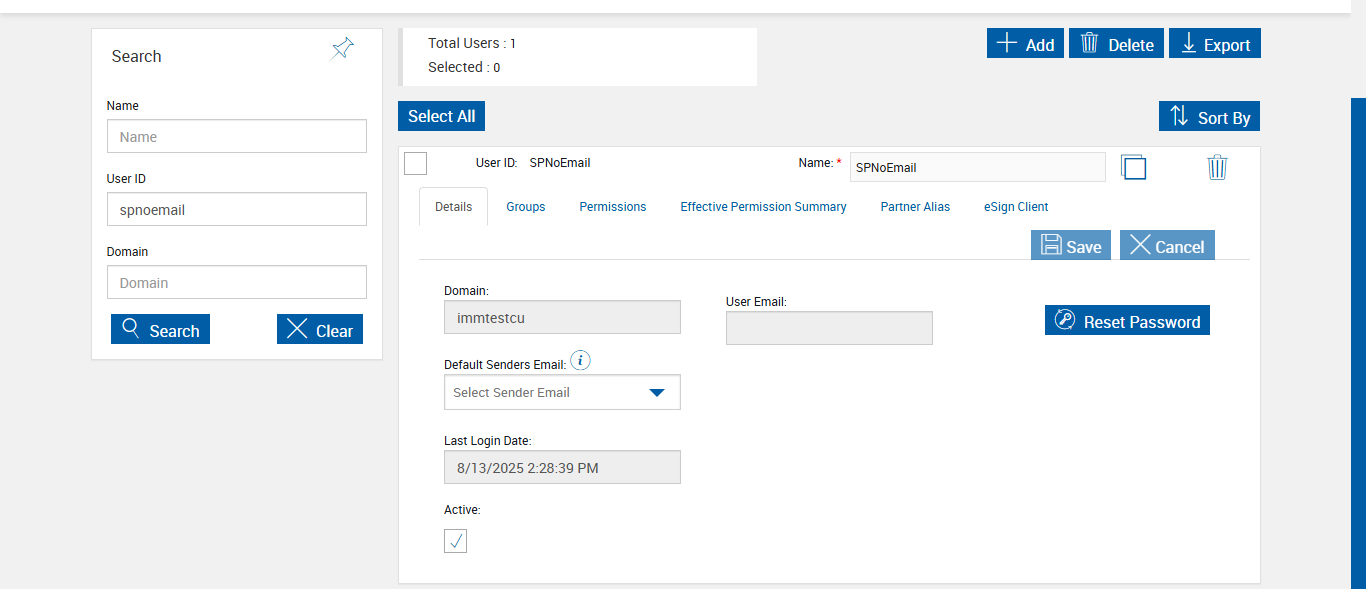The width and height of the screenshot is (1366, 589).
Task: Open the Select Sender Email dropdown
Action: coord(562,392)
